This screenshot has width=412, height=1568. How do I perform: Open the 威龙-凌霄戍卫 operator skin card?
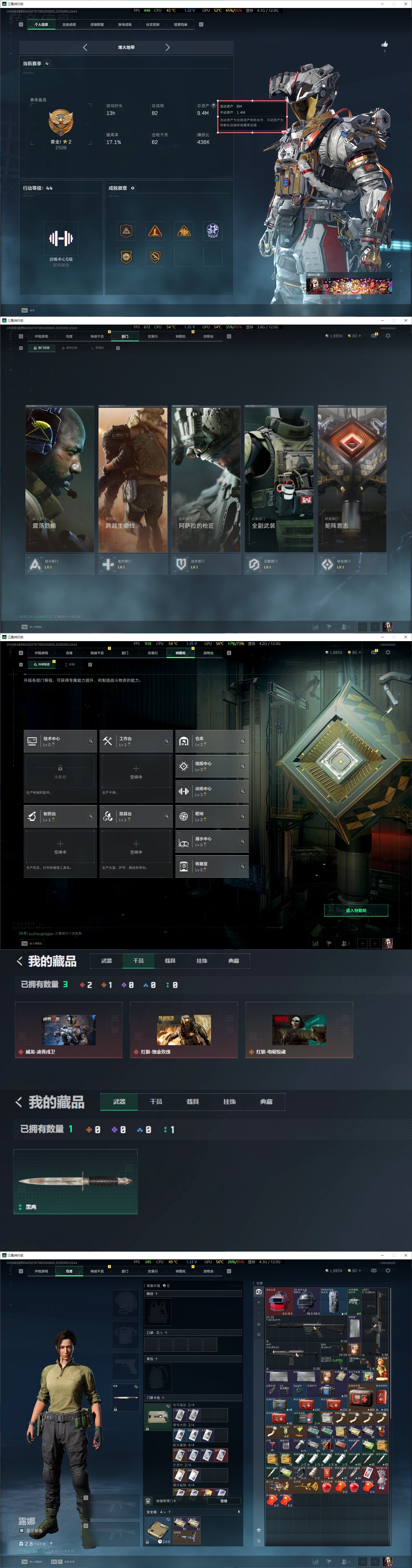click(69, 1030)
